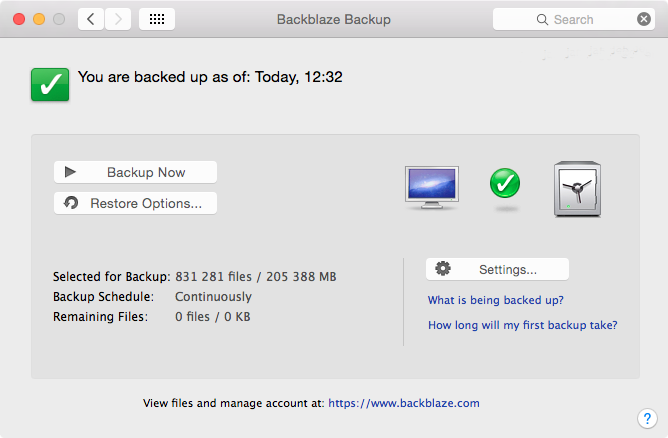The image size is (668, 438).
Task: Click the large green backup status checkmark
Action: [x=50, y=84]
